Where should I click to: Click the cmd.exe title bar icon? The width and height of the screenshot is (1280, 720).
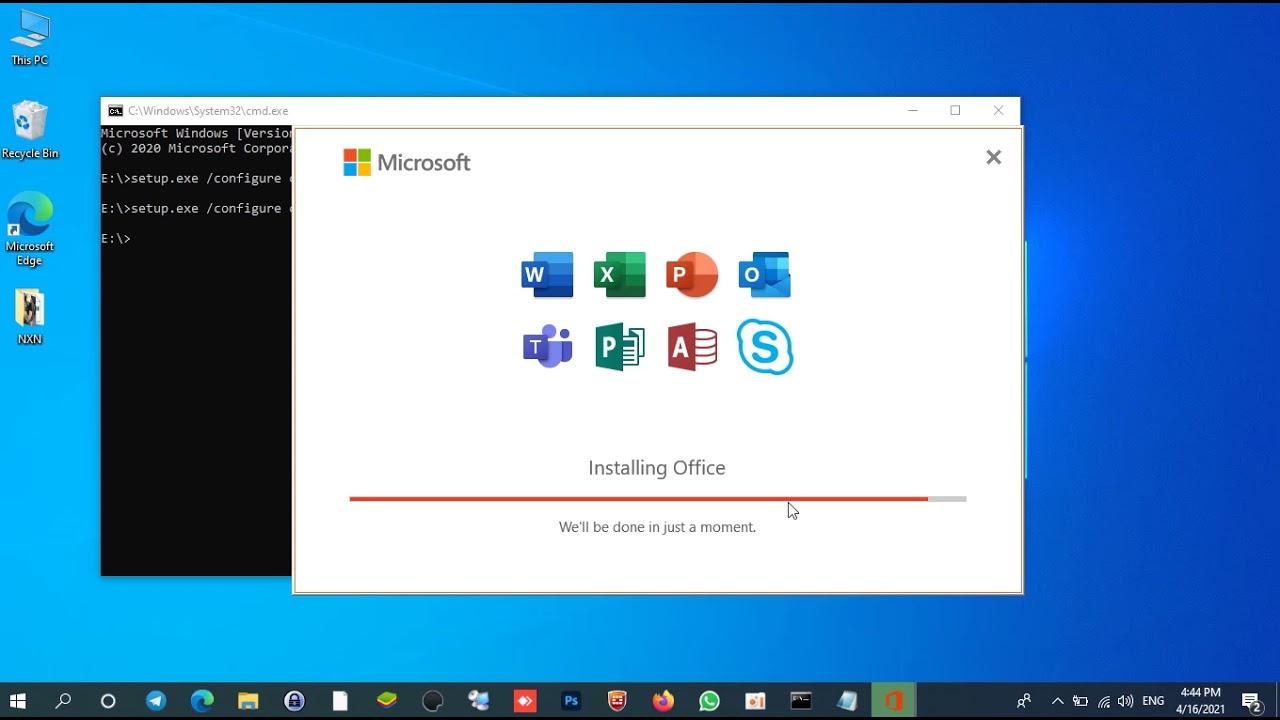pyautogui.click(x=115, y=111)
